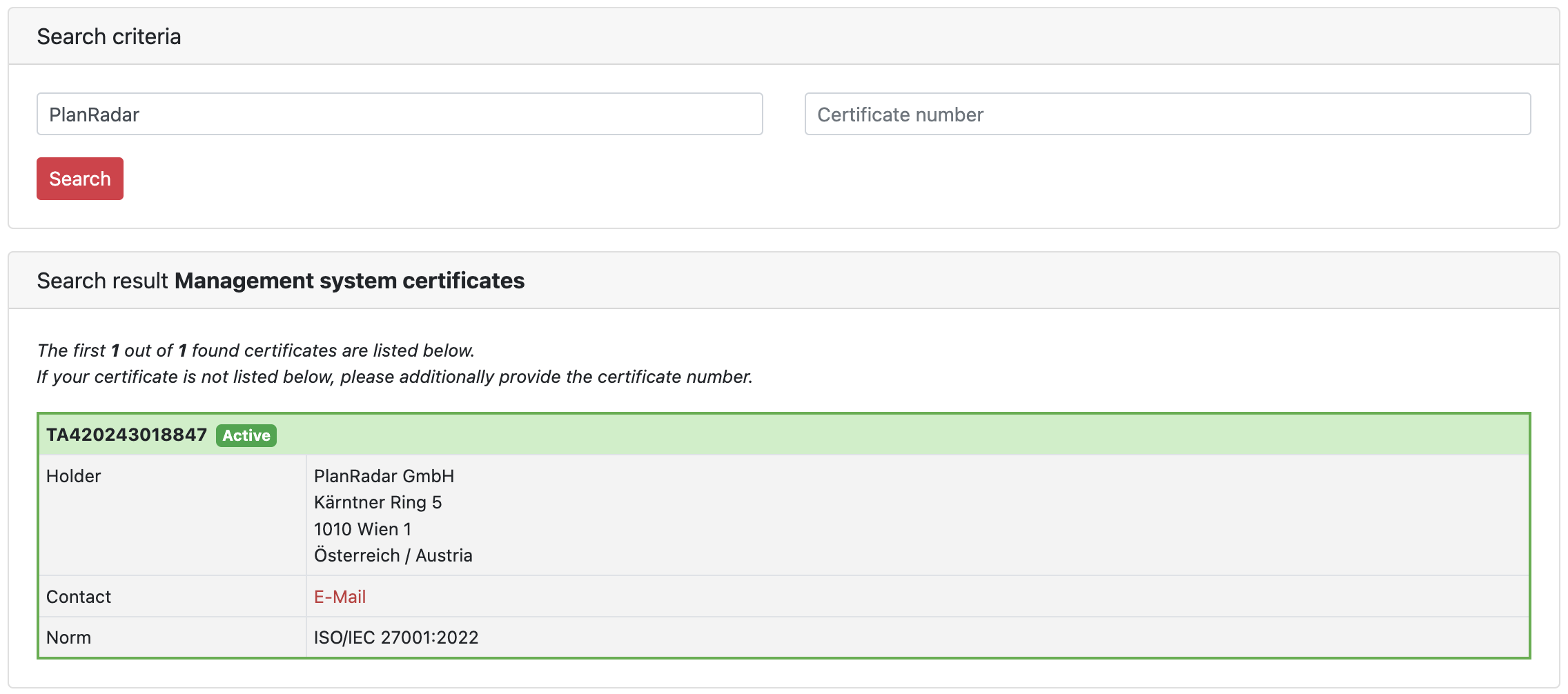Click the Contact row label
Image resolution: width=1568 pixels, height=694 pixels.
(79, 597)
